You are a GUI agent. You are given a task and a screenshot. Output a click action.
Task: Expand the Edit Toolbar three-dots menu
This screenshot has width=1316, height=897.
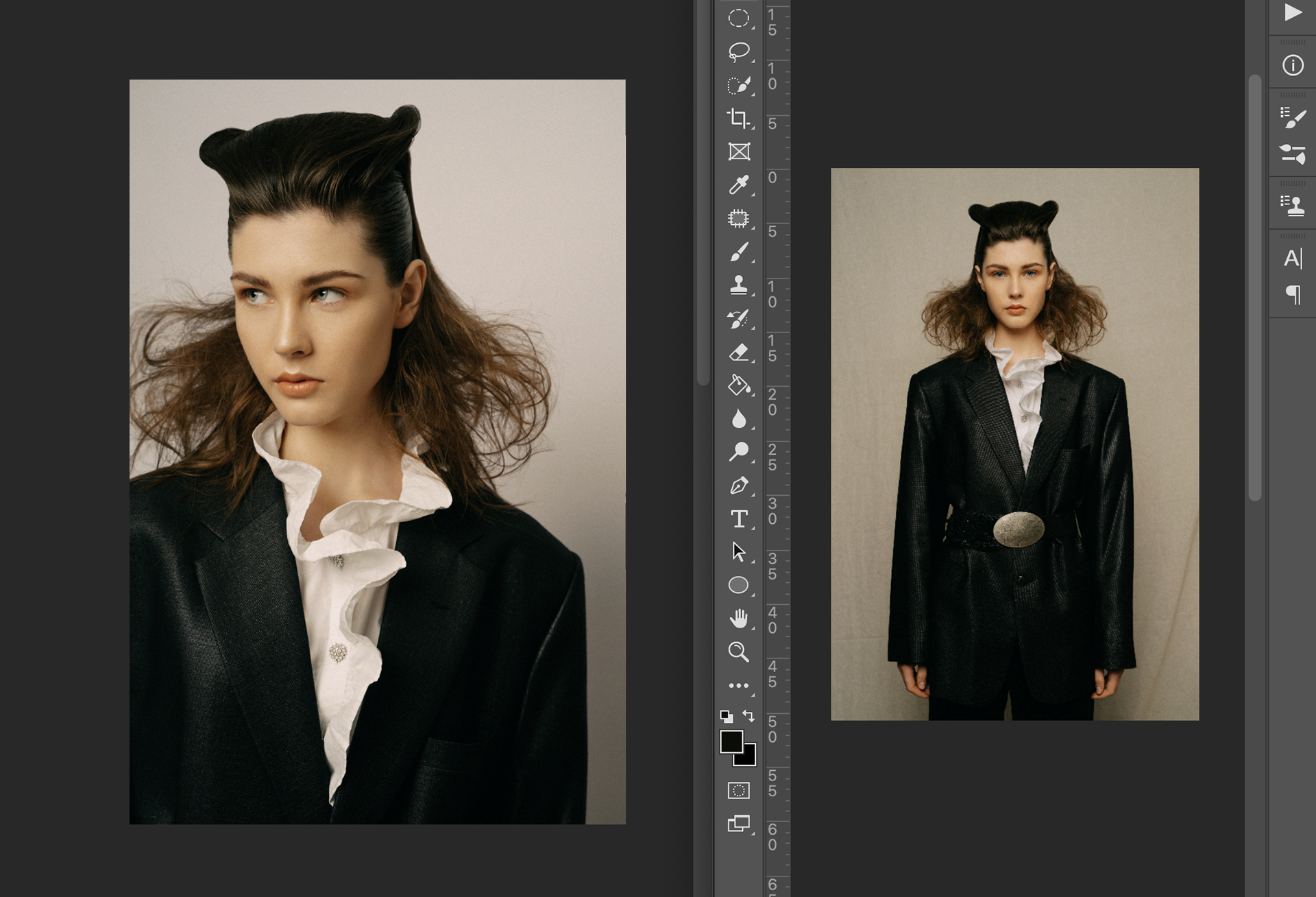point(738,685)
